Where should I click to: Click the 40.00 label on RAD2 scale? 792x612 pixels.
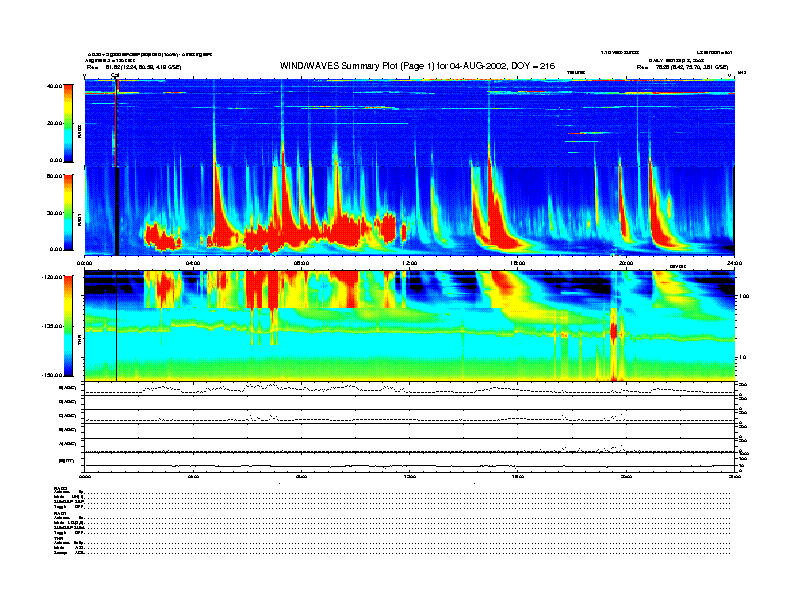coord(54,86)
